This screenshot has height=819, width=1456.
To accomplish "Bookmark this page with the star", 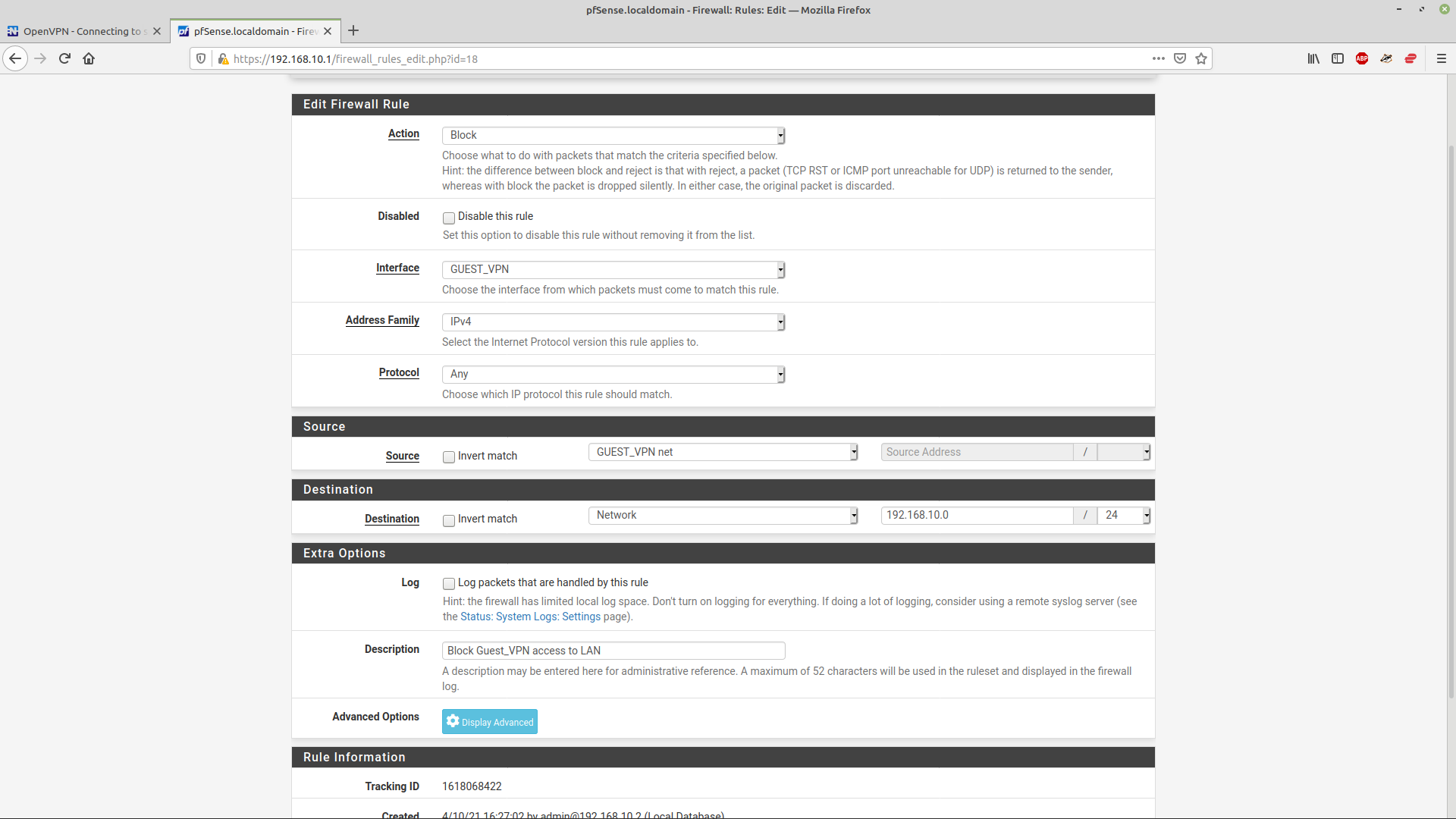I will 1201,58.
